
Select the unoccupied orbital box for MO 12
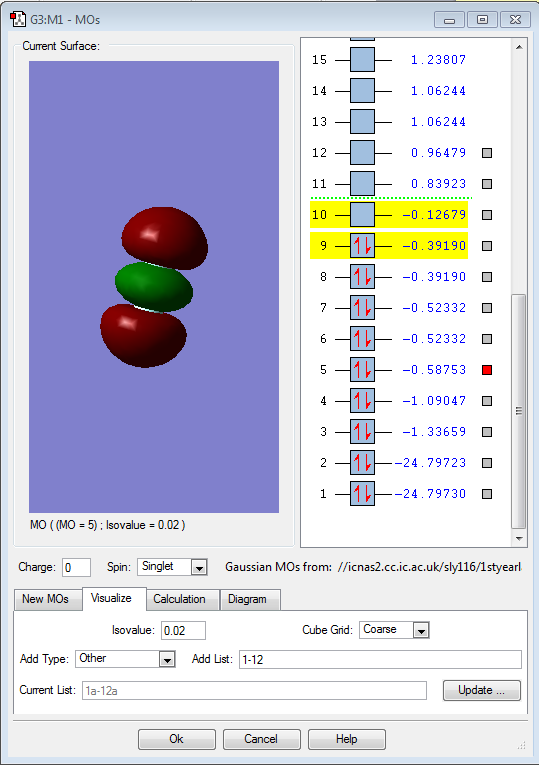(362, 153)
